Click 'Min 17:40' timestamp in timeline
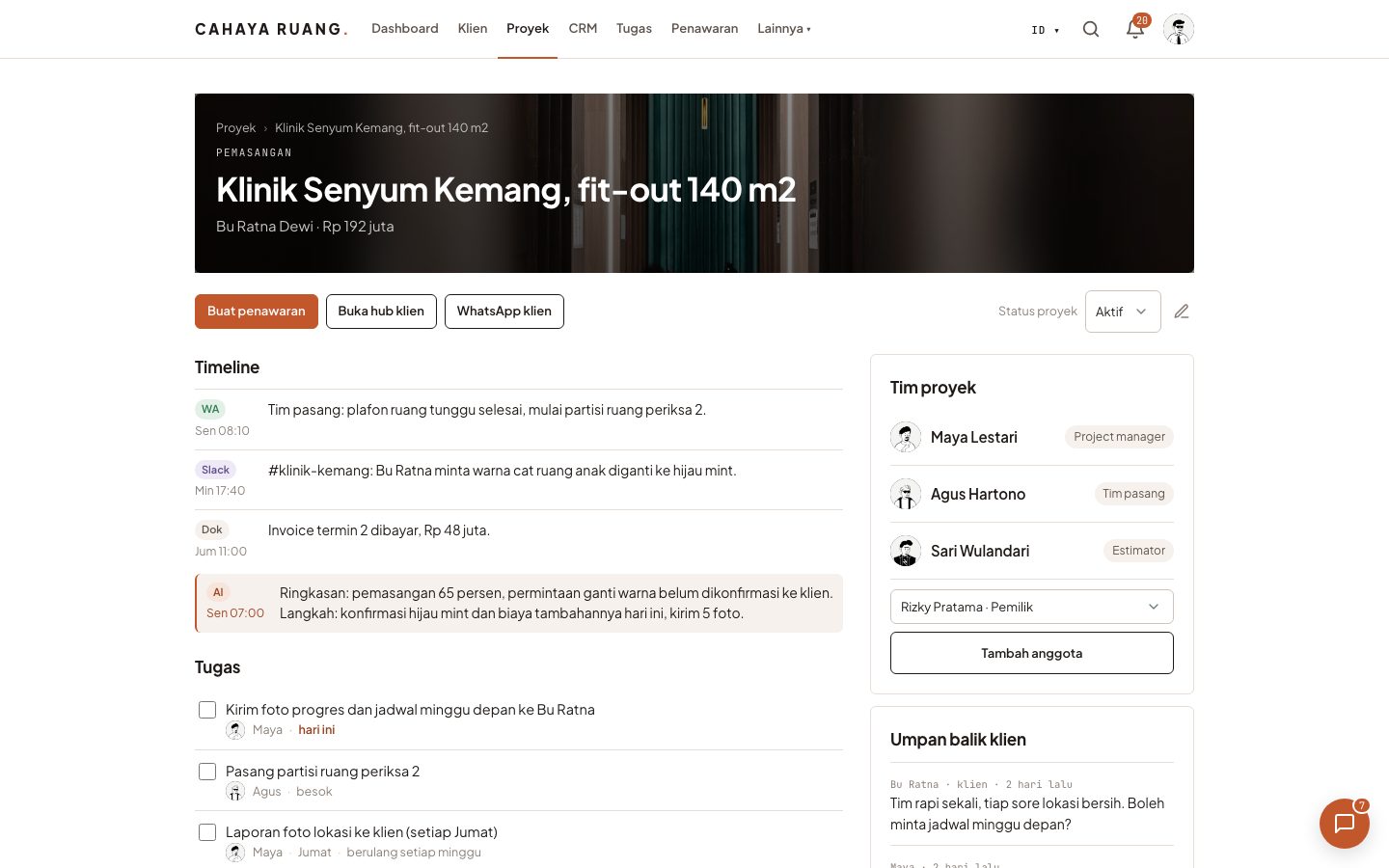The height and width of the screenshot is (868, 1389). click(220, 491)
